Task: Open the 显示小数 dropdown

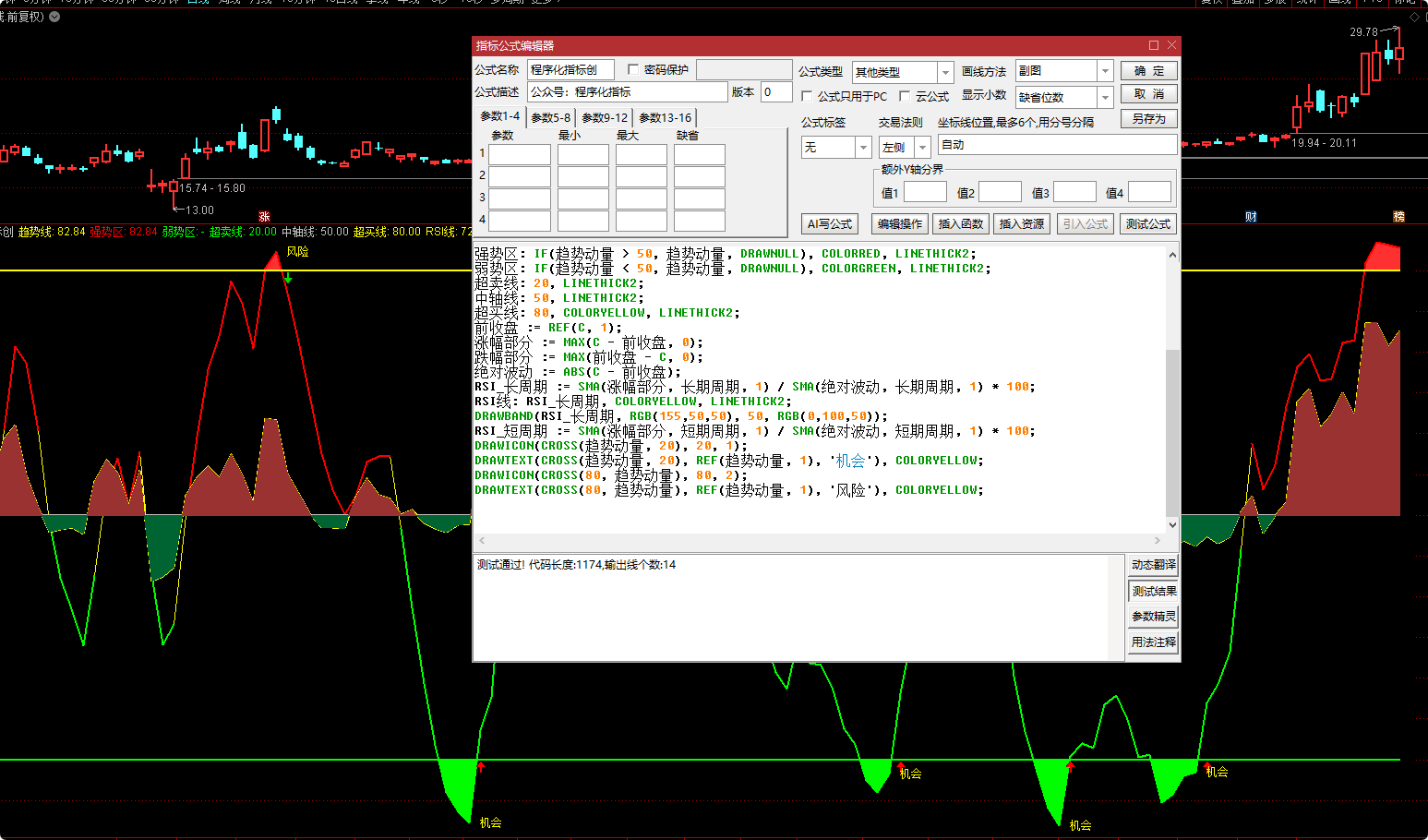Action: (1105, 97)
